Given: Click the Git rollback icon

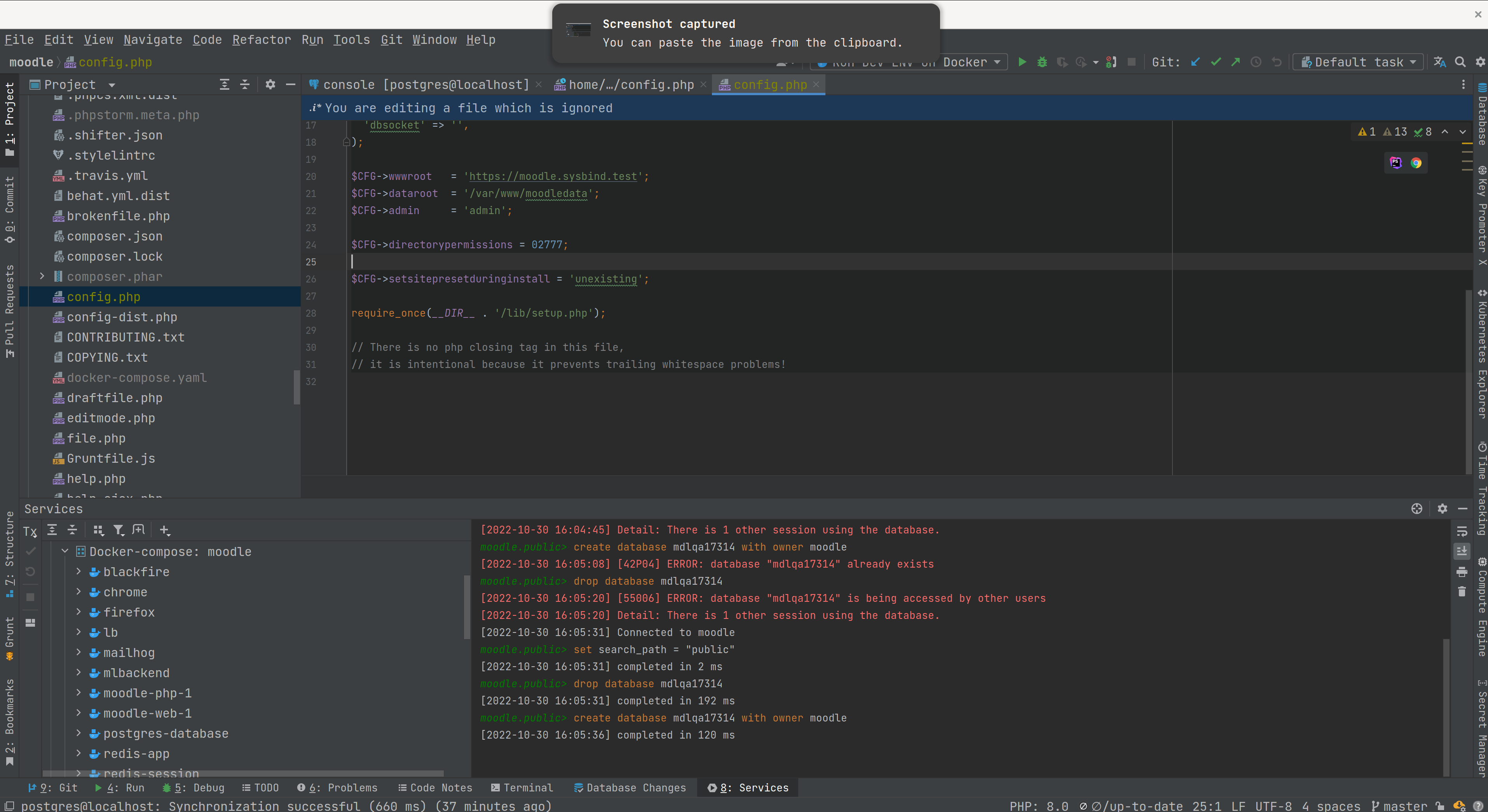Looking at the screenshot, I should pos(1277,62).
